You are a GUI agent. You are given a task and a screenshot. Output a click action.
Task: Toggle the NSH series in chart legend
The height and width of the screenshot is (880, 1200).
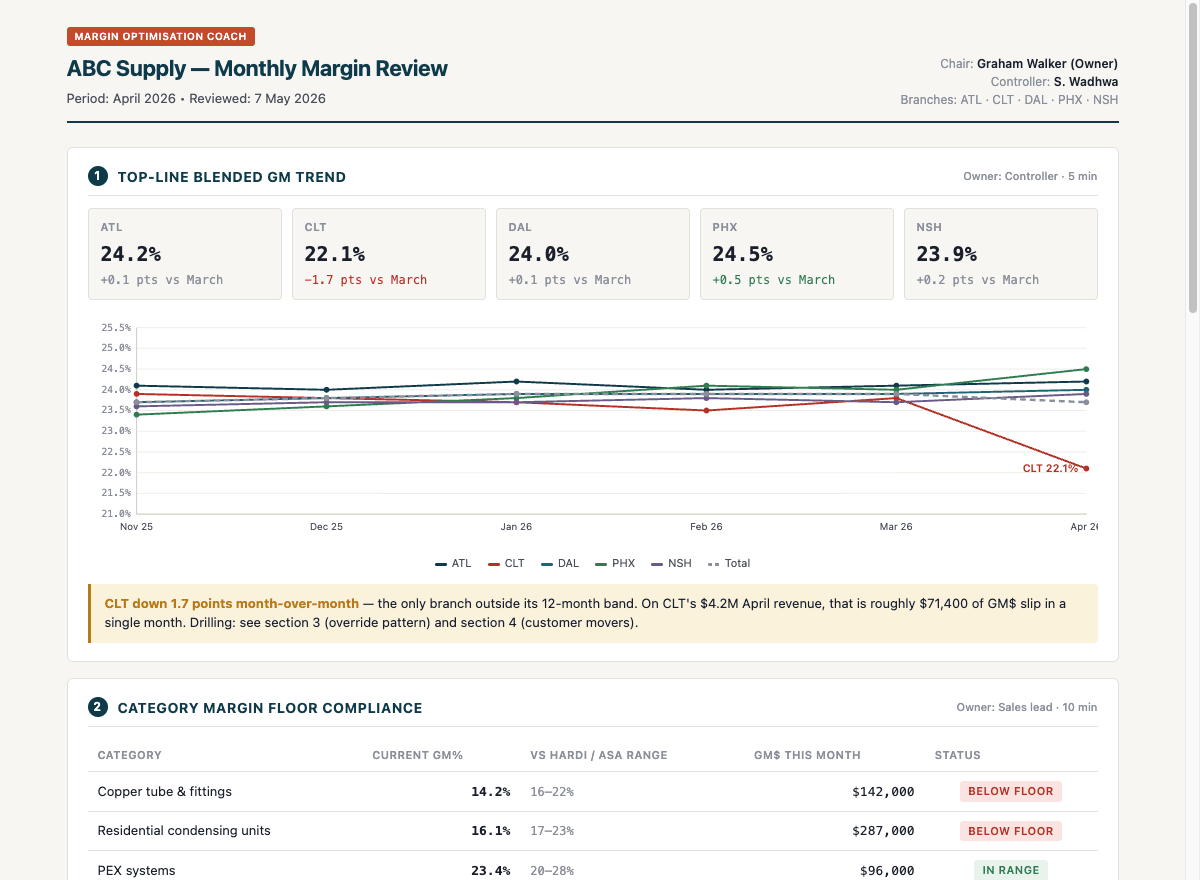[x=672, y=564]
